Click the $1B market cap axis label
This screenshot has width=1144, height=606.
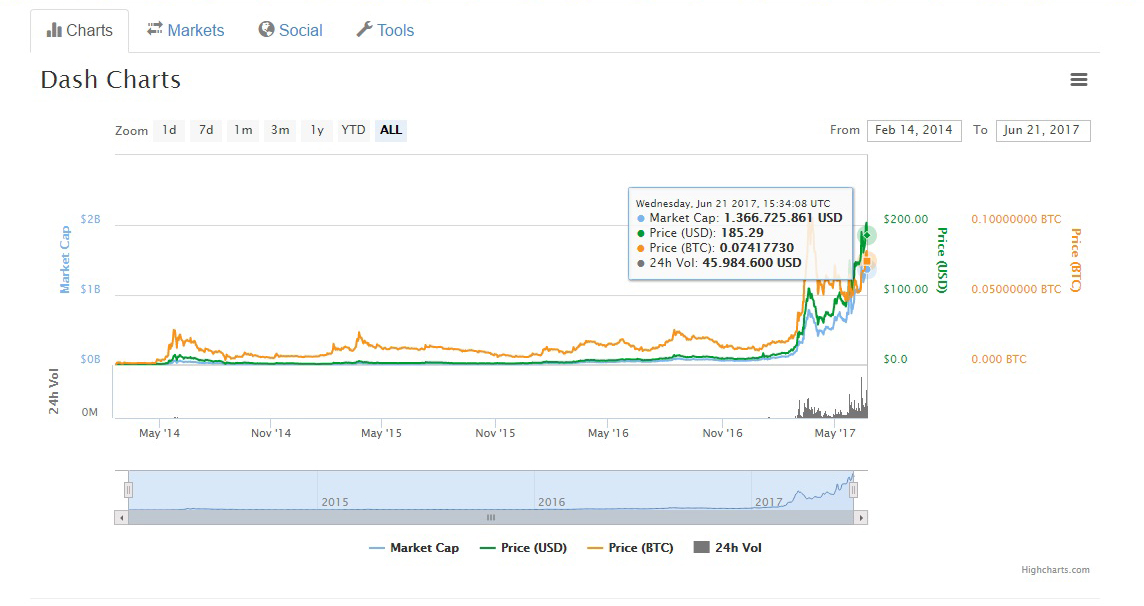point(90,289)
